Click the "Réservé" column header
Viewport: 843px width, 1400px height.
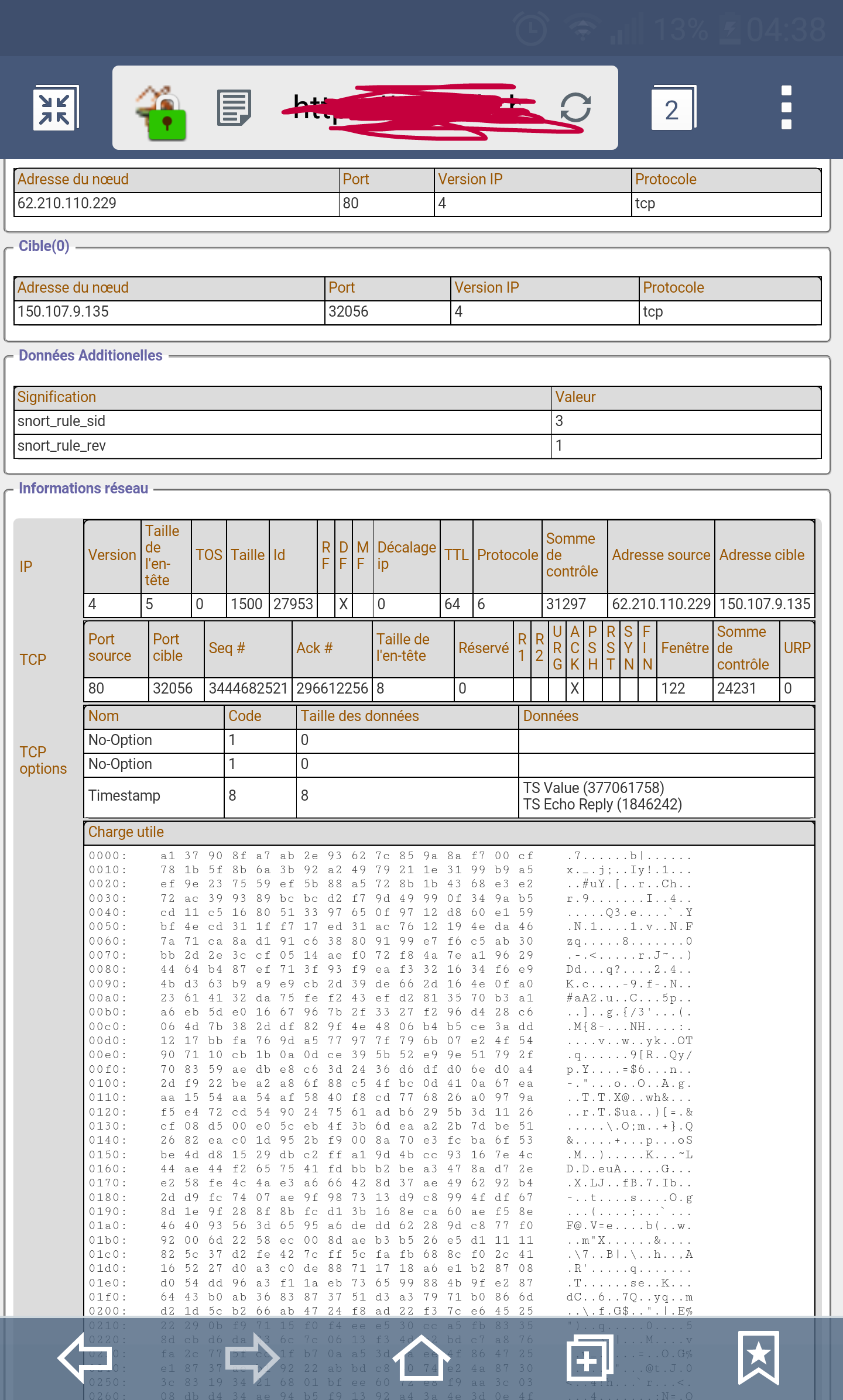click(484, 648)
